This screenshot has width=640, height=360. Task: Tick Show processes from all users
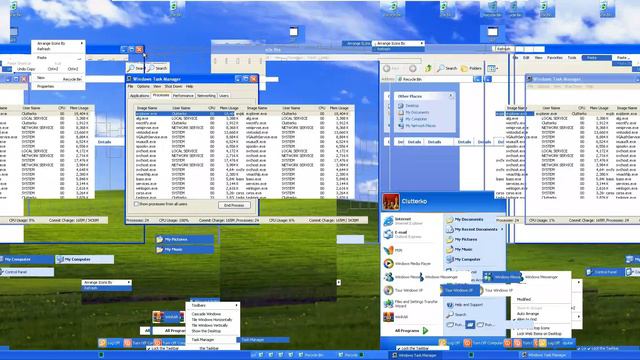[161, 204]
